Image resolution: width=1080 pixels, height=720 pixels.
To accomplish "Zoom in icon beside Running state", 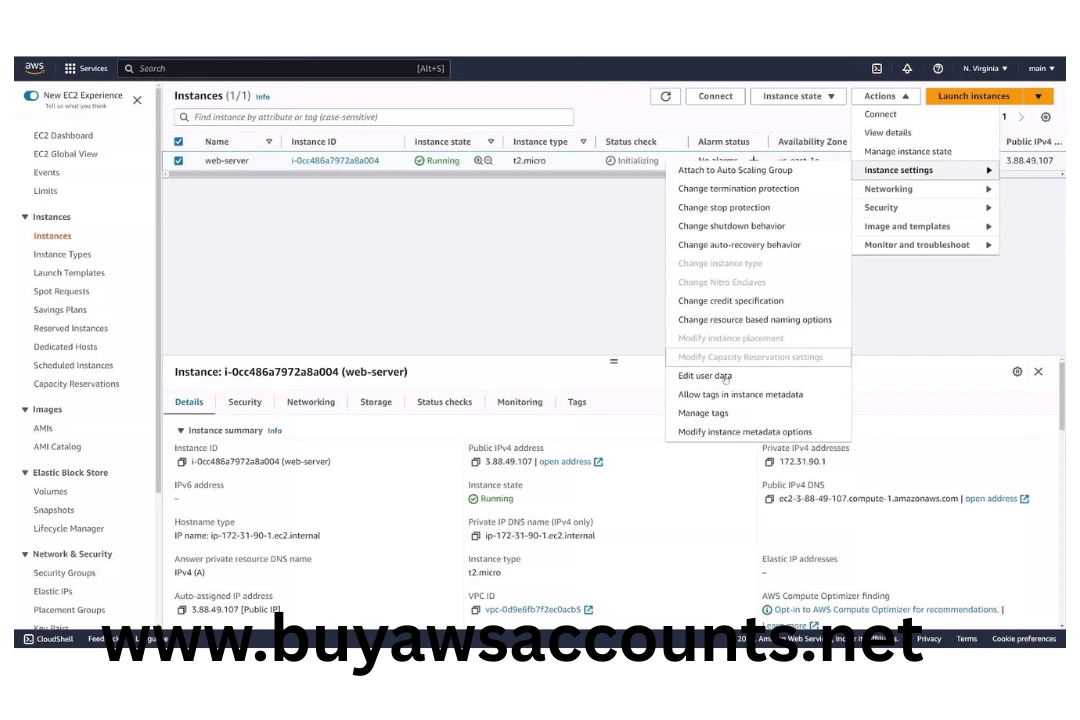I will tap(478, 161).
